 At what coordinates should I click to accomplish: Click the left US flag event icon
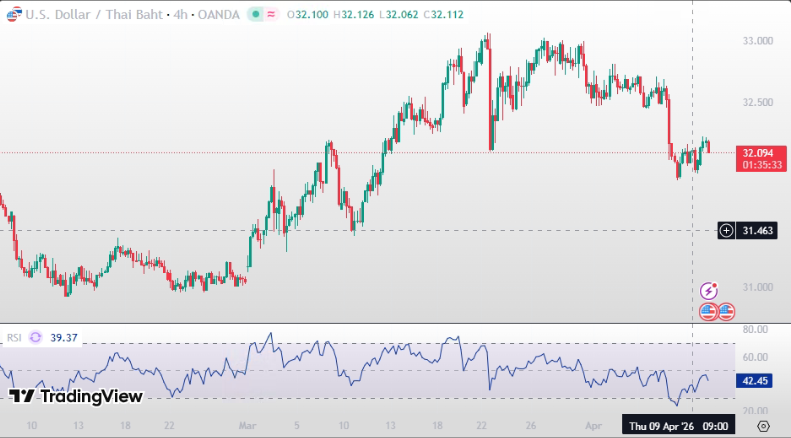(x=708, y=312)
